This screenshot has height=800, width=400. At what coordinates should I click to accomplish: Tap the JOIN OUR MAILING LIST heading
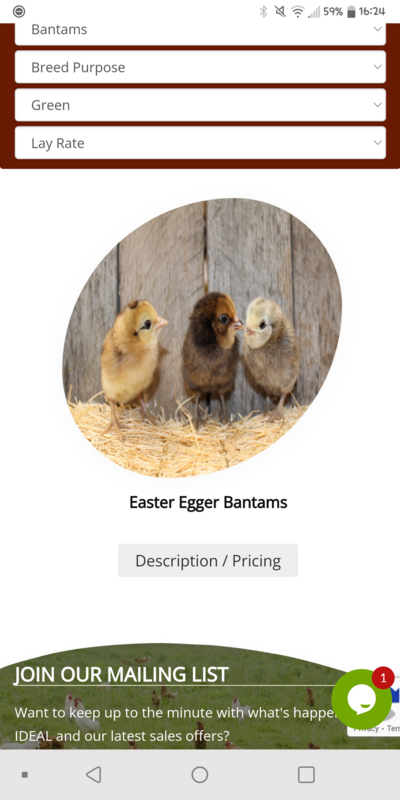pyautogui.click(x=121, y=674)
